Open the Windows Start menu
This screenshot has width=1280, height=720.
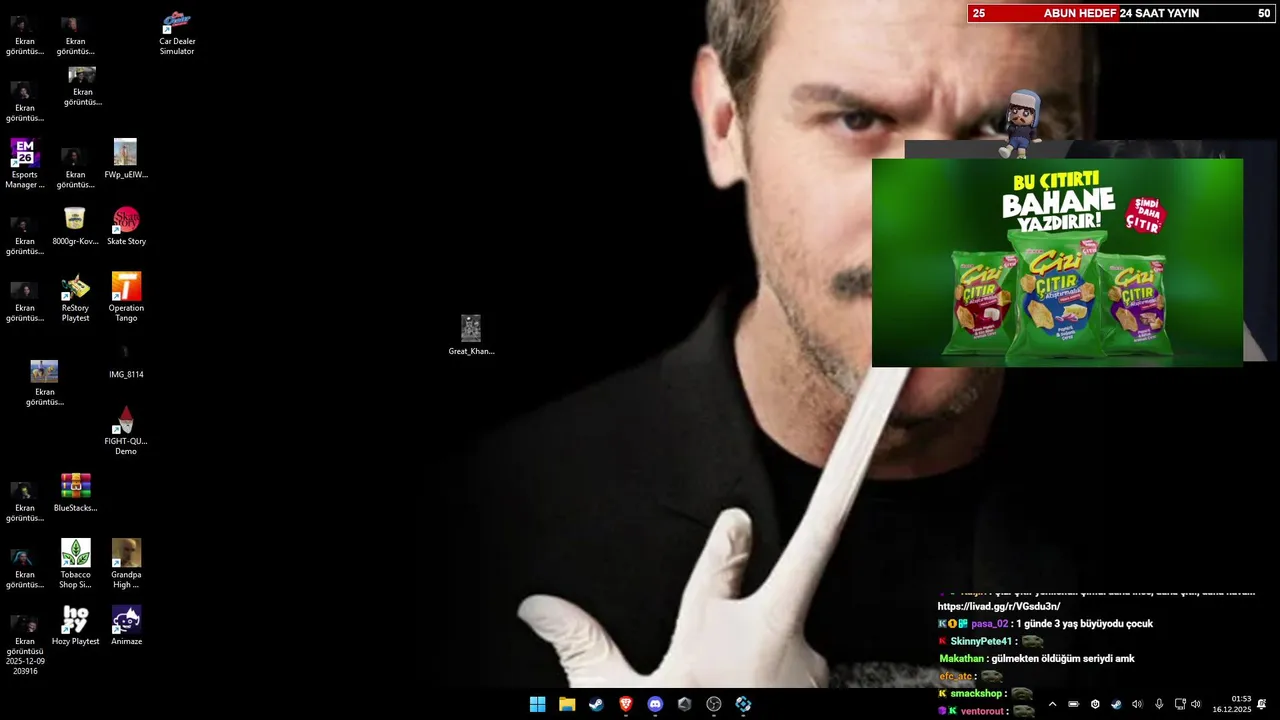(537, 704)
